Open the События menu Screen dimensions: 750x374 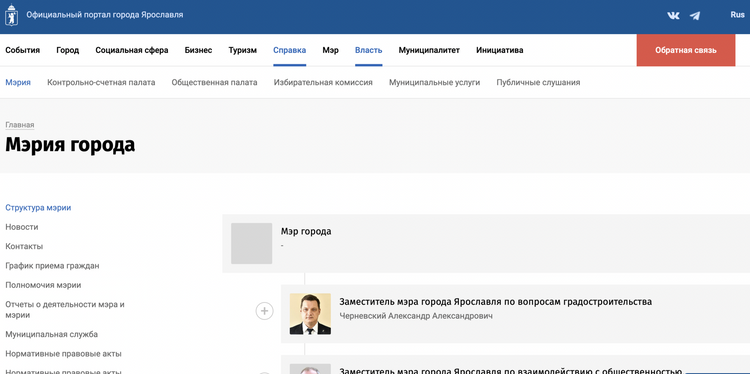pyautogui.click(x=22, y=50)
